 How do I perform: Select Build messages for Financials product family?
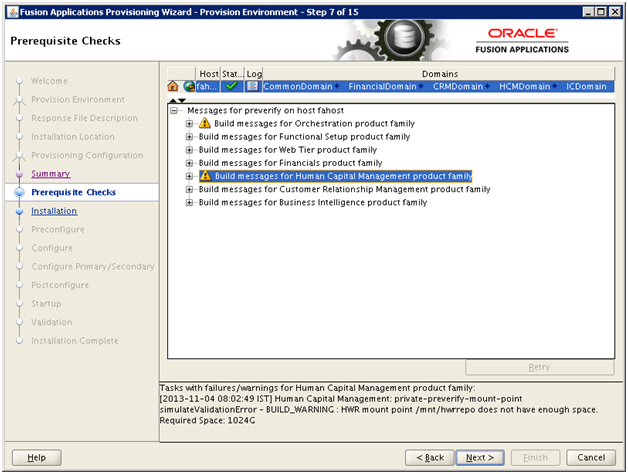click(x=291, y=163)
